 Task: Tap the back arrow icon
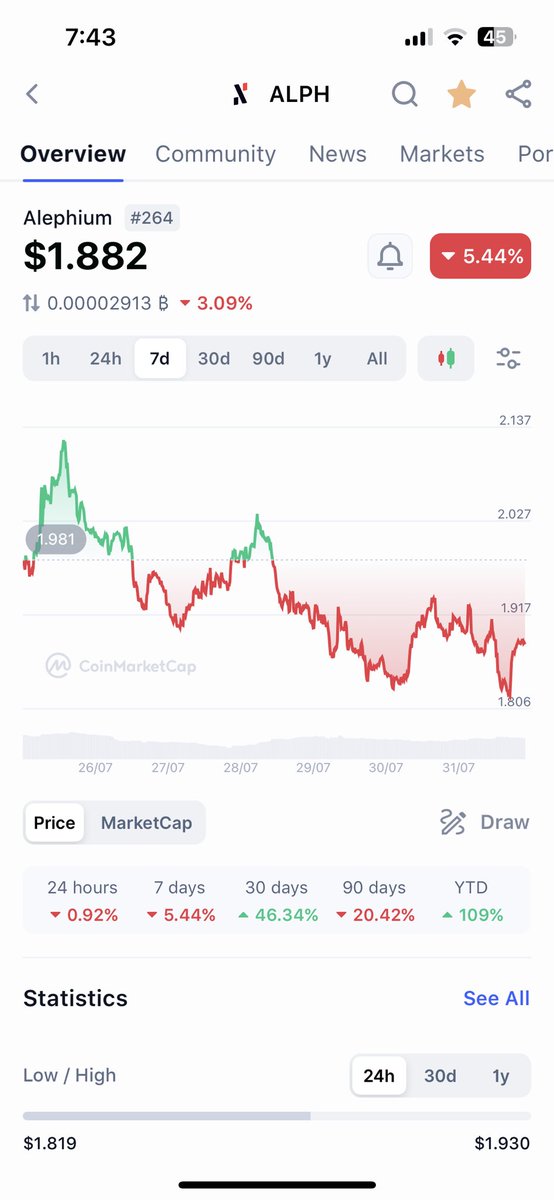tap(32, 94)
